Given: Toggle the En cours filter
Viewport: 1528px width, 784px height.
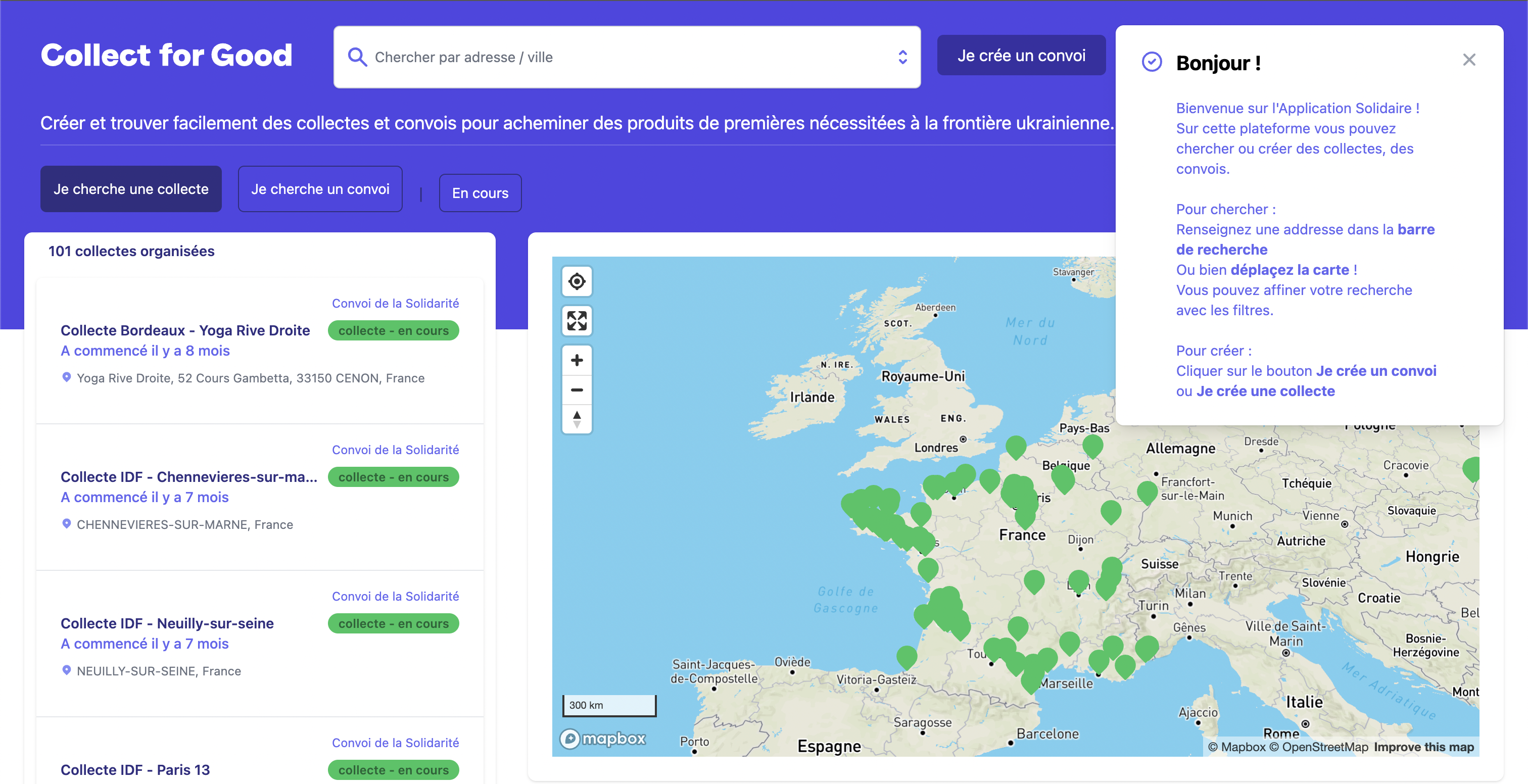Looking at the screenshot, I should 480,193.
